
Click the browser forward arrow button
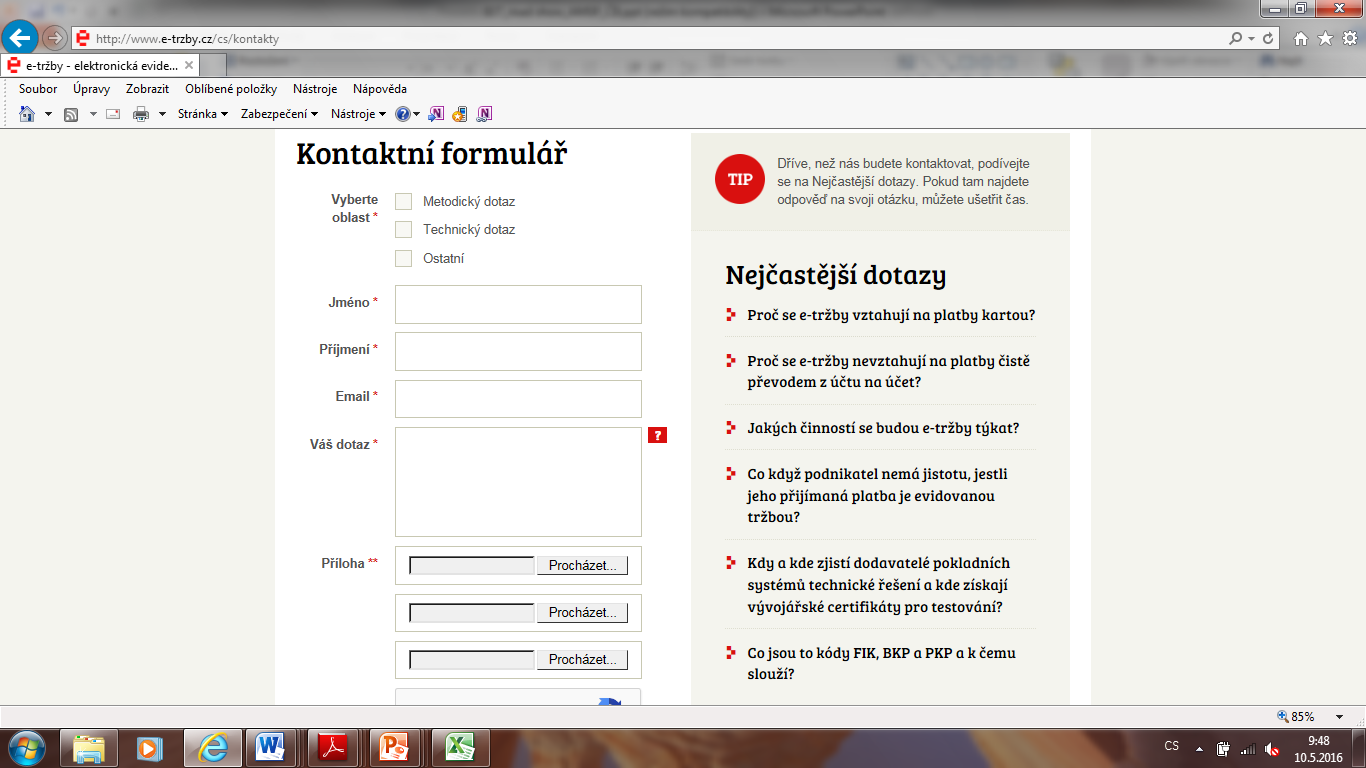tap(55, 38)
